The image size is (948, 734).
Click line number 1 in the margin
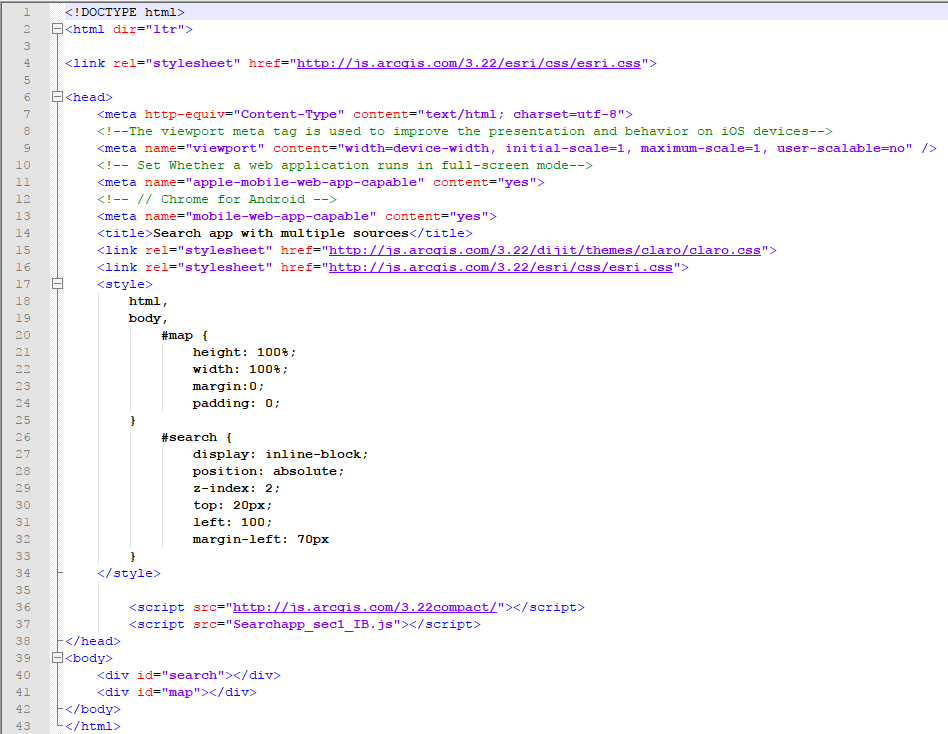coord(27,12)
